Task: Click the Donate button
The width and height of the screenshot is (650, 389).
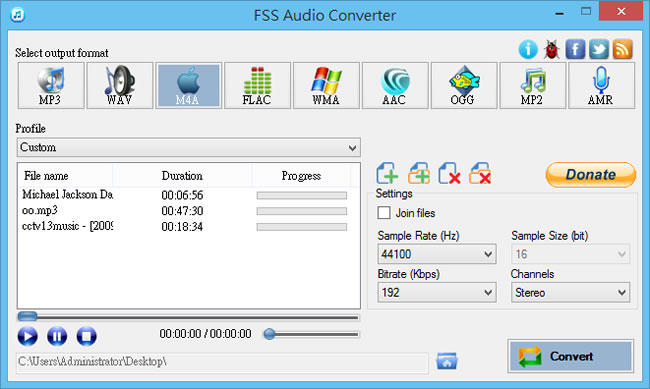Action: point(591,175)
